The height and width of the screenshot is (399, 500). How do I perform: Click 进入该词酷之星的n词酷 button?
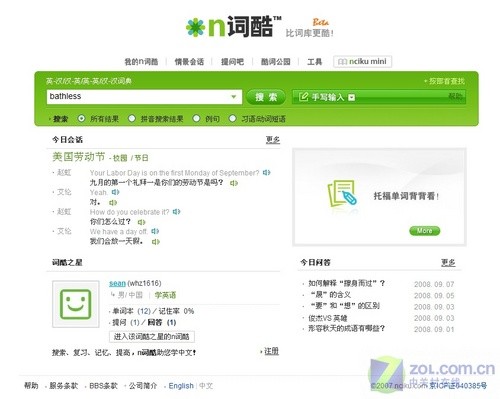[x=152, y=337]
